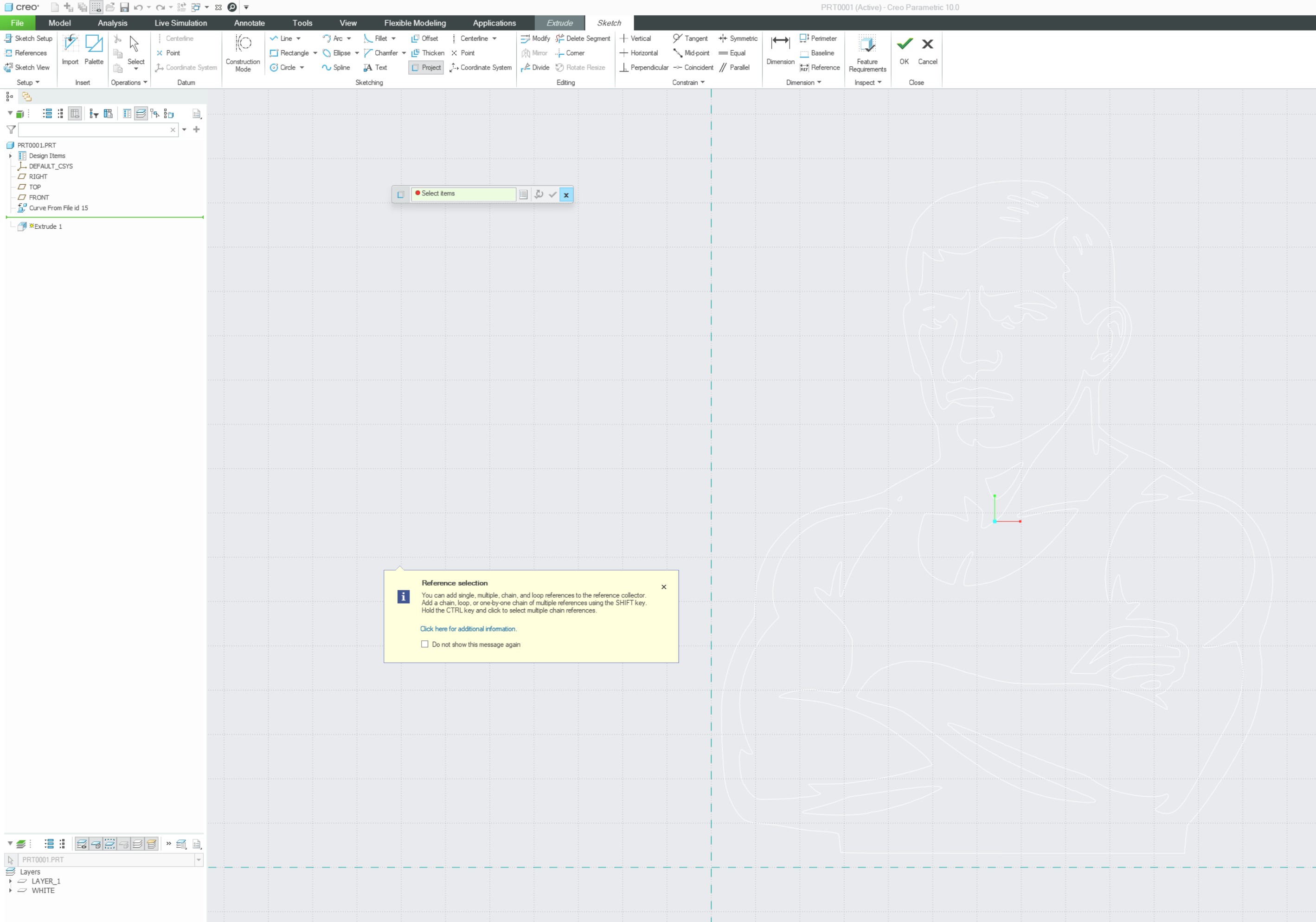The height and width of the screenshot is (922, 1316).
Task: Open 'Click here for additional information' link
Action: (468, 628)
